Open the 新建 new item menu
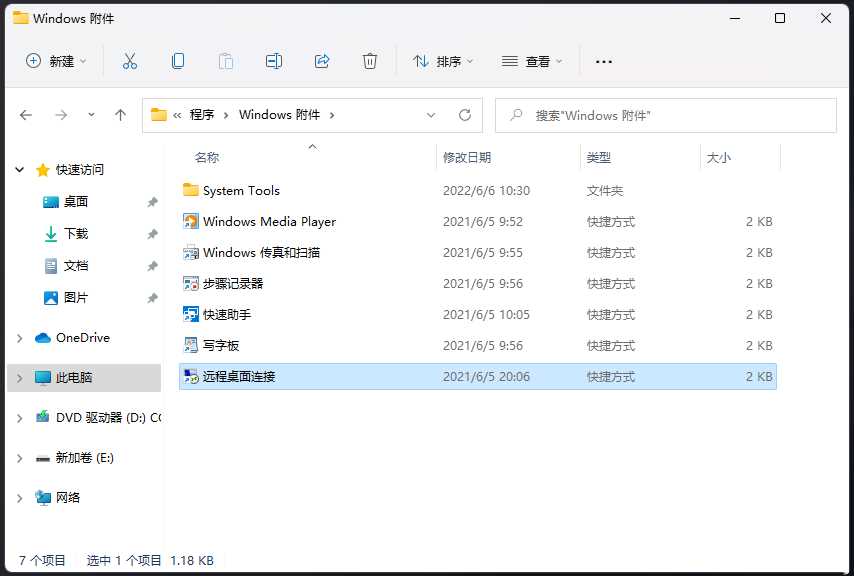 pos(56,61)
